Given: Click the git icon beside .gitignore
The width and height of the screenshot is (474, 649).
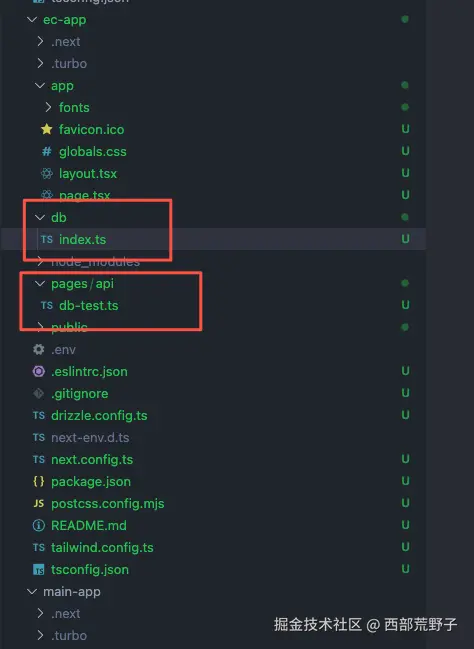Looking at the screenshot, I should point(39,393).
